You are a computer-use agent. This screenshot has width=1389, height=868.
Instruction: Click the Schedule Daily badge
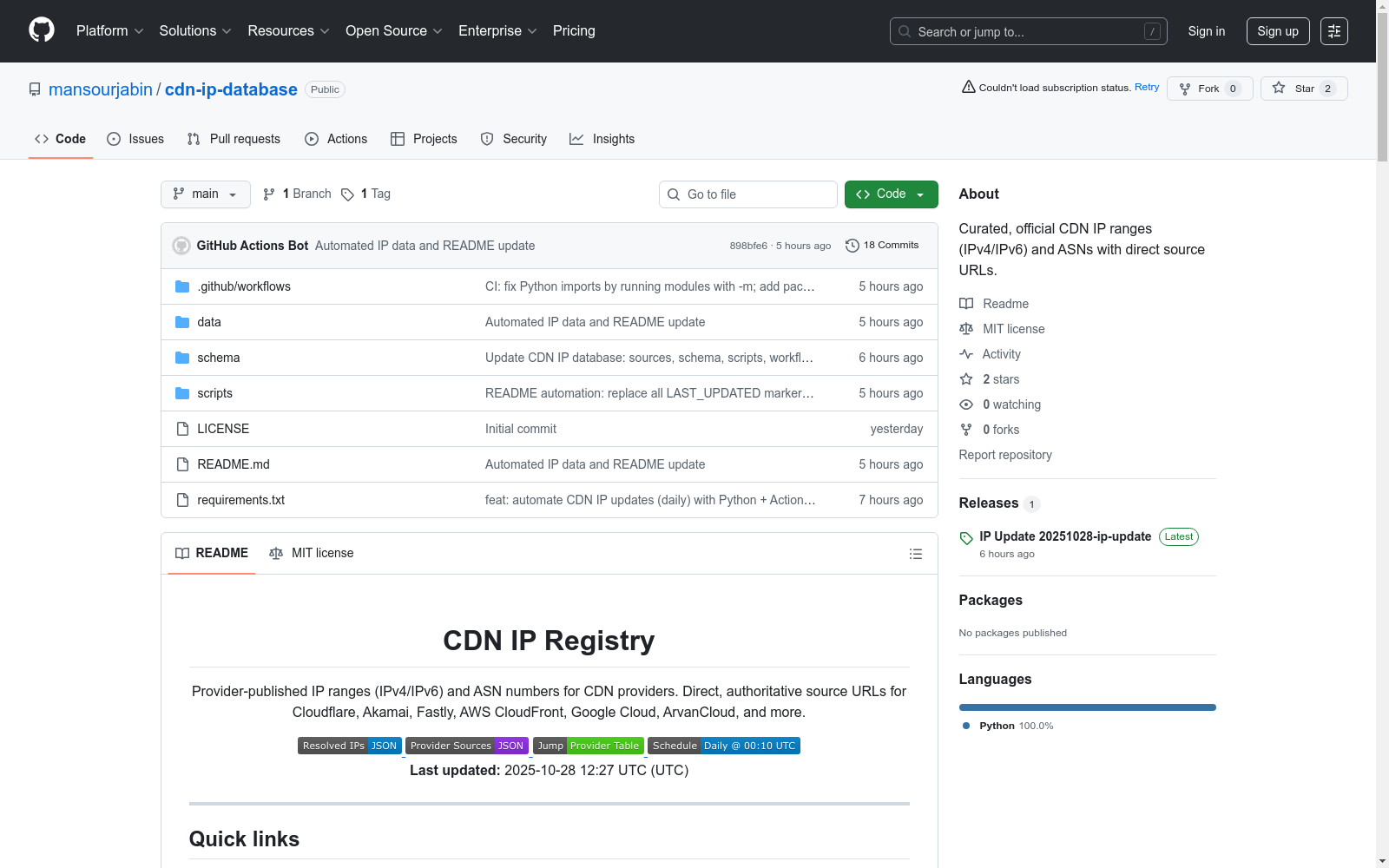click(724, 746)
